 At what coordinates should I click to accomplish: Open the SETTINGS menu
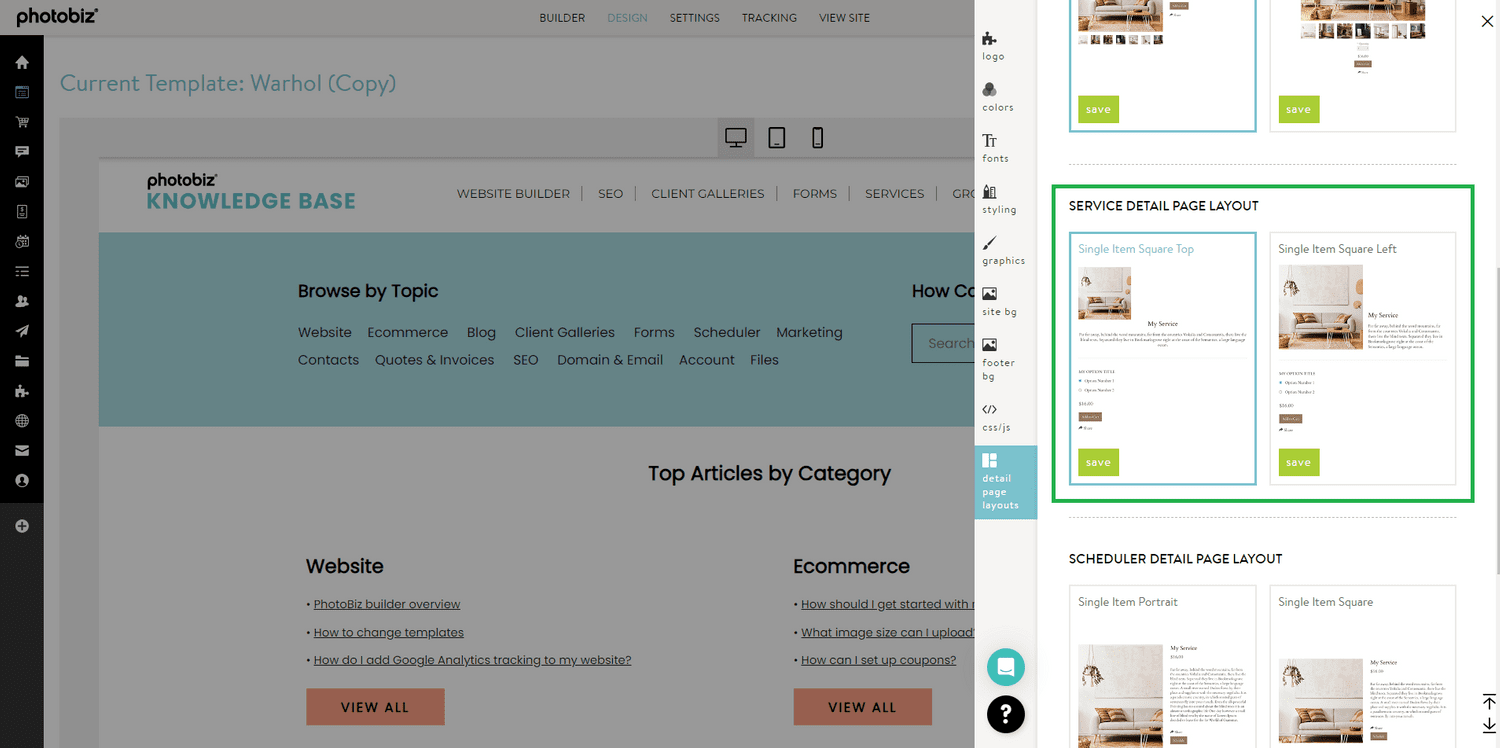pos(694,17)
